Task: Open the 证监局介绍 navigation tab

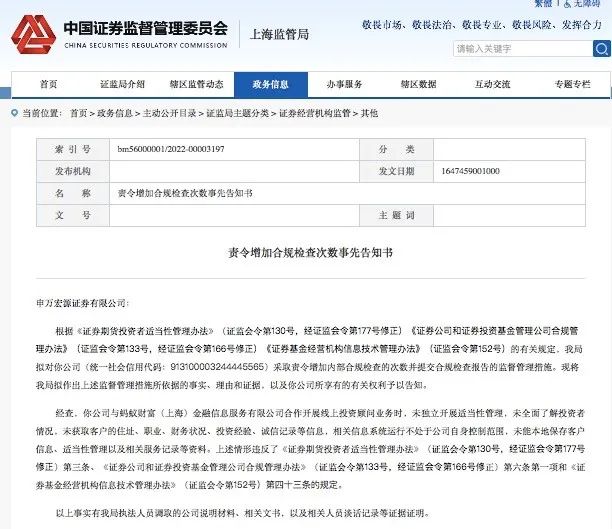Action: (x=122, y=84)
